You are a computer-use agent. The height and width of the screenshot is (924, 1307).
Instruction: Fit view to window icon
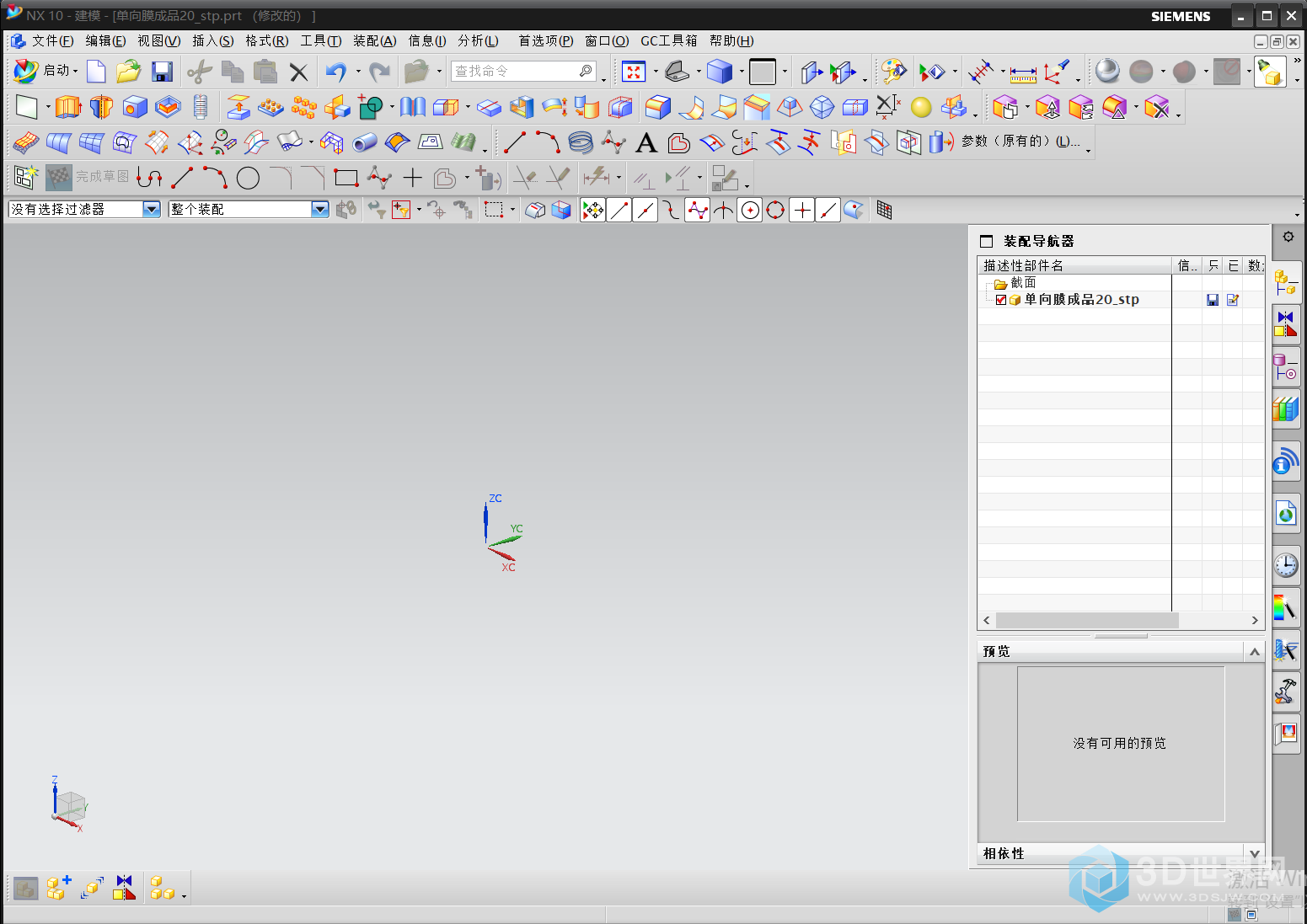[x=634, y=72]
